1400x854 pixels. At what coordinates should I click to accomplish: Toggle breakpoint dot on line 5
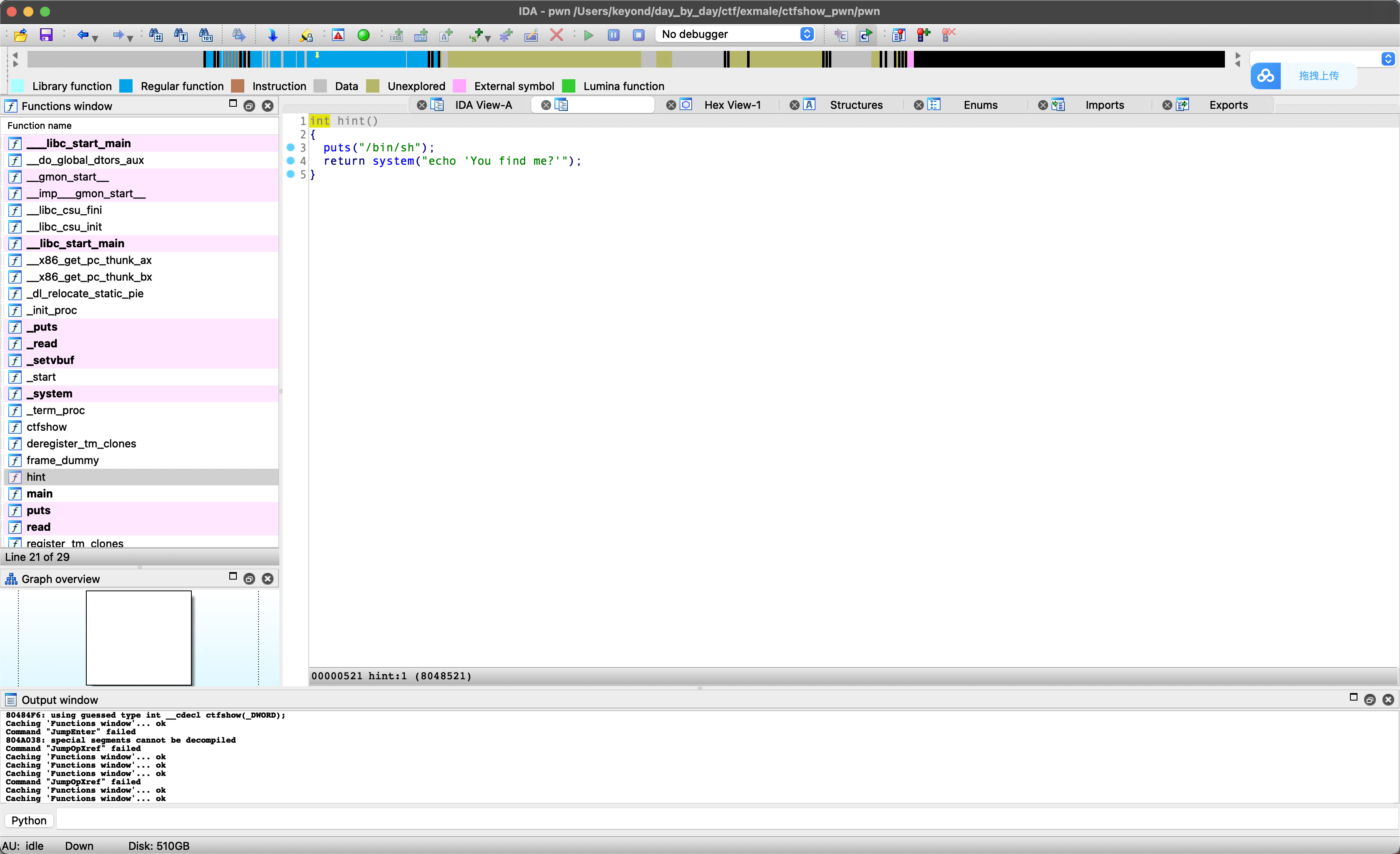(290, 174)
